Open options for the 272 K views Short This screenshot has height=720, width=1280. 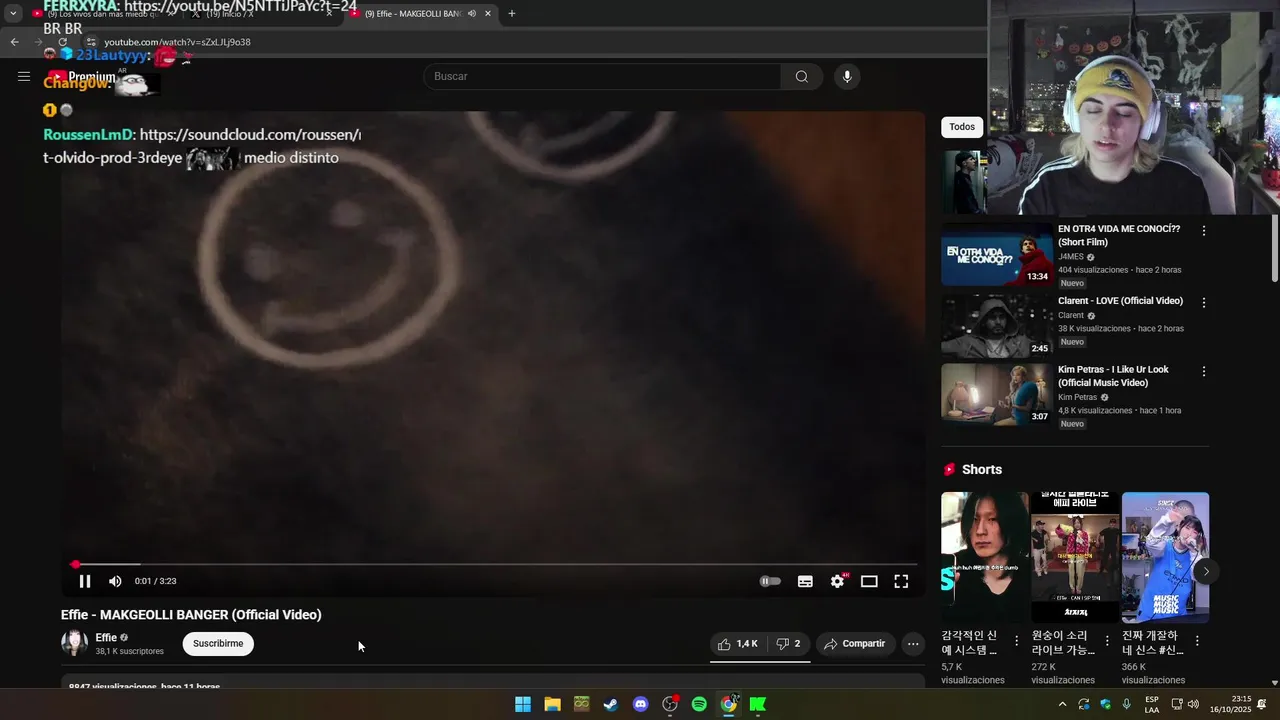pos(1107,640)
